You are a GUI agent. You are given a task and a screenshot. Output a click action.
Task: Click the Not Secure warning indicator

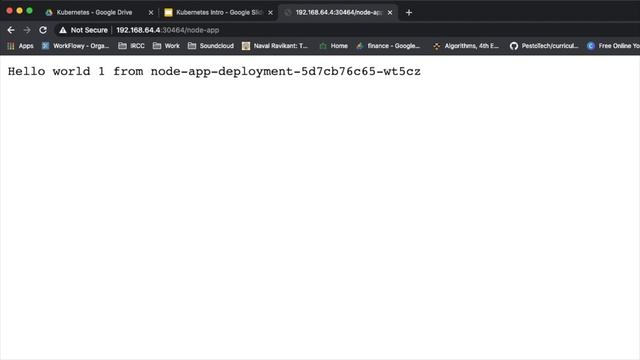click(x=83, y=30)
